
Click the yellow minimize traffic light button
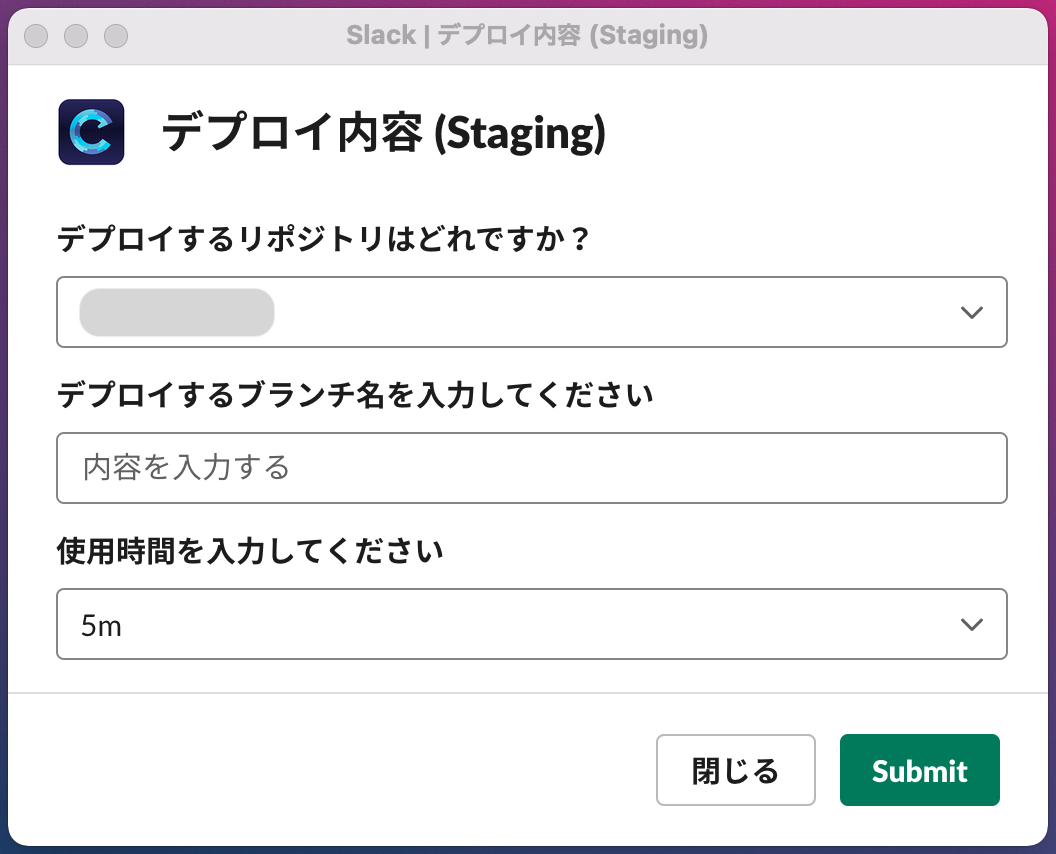coord(76,35)
